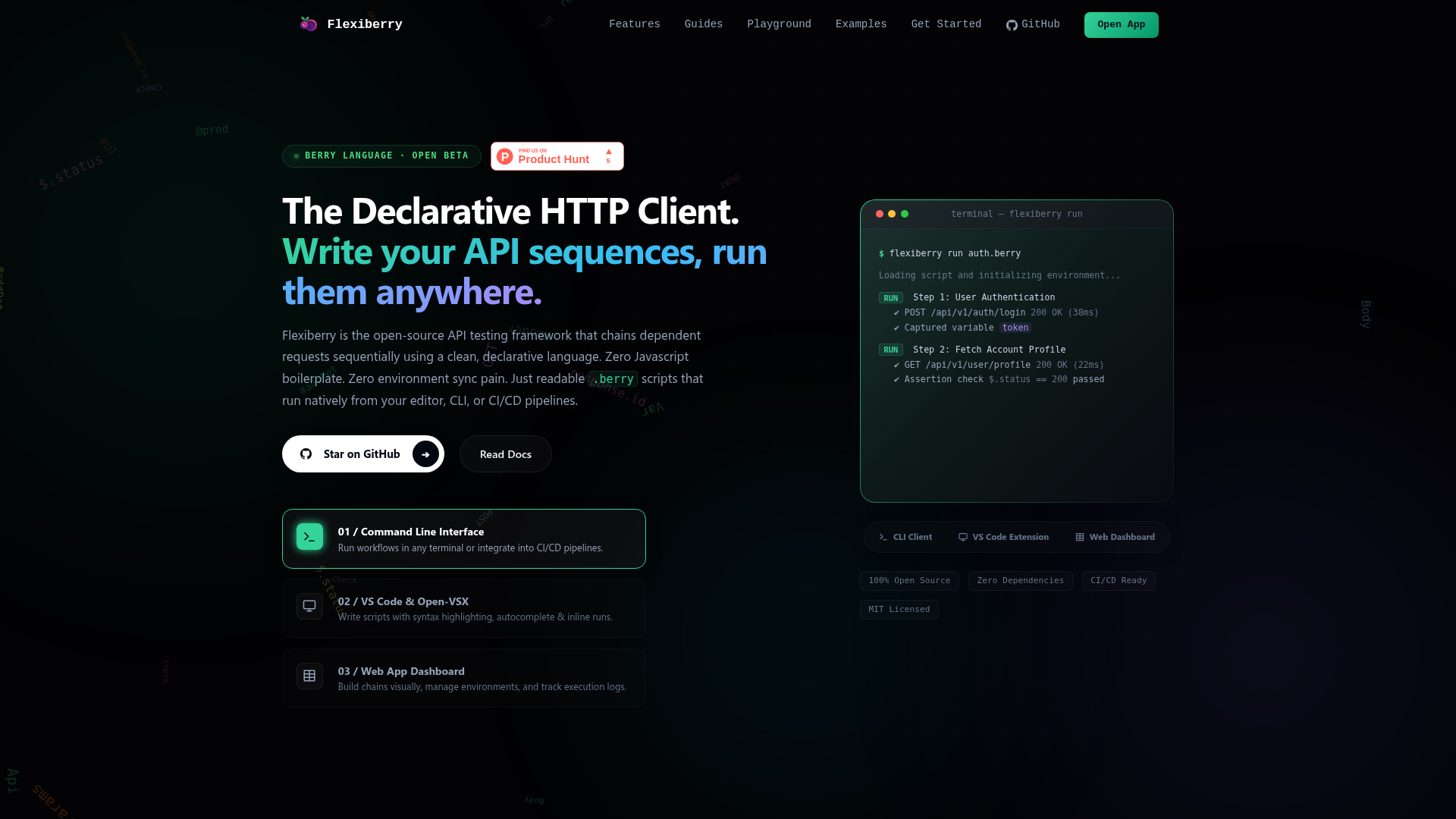
Task: Click the grid icon on Web Dashboard tab
Action: click(x=1080, y=537)
